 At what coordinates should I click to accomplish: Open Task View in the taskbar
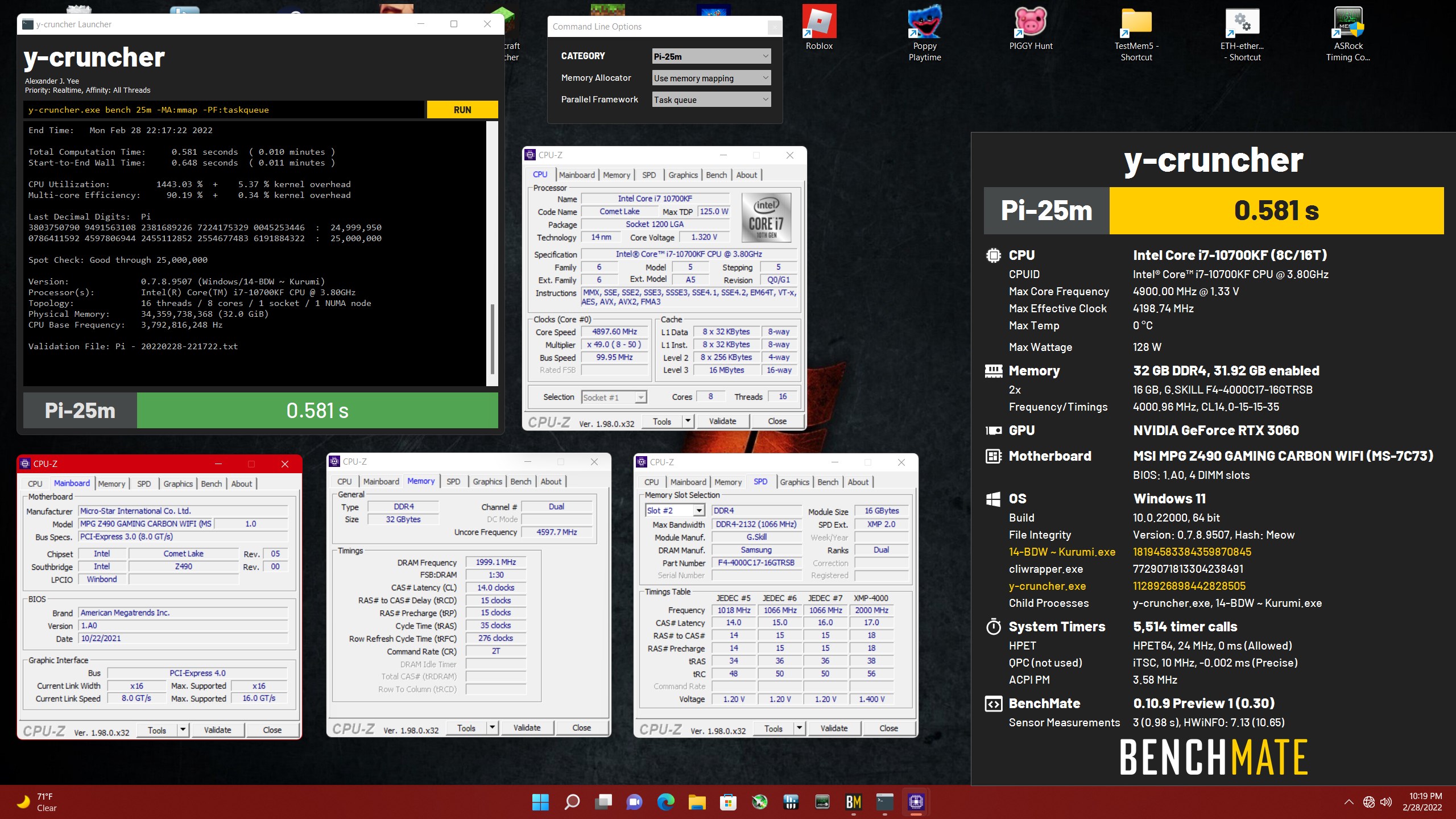(x=603, y=802)
